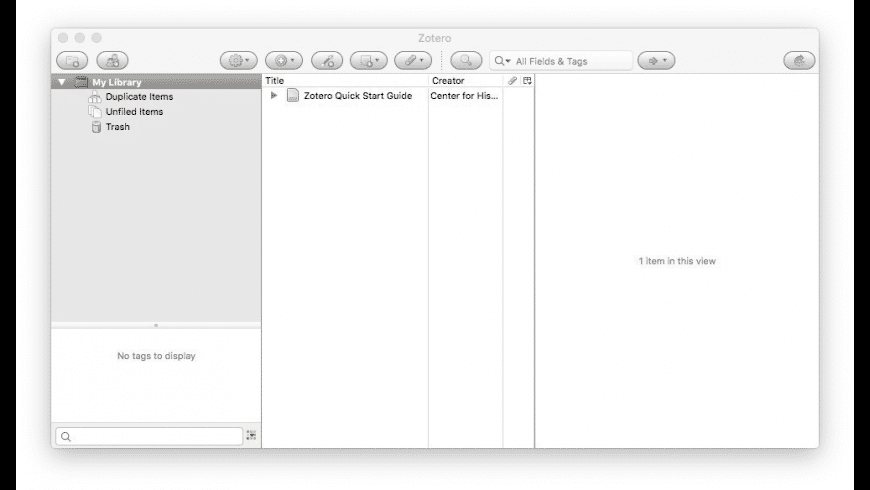The image size is (870, 490).
Task: Click the Unfiled Items icon
Action: pyautogui.click(x=95, y=112)
